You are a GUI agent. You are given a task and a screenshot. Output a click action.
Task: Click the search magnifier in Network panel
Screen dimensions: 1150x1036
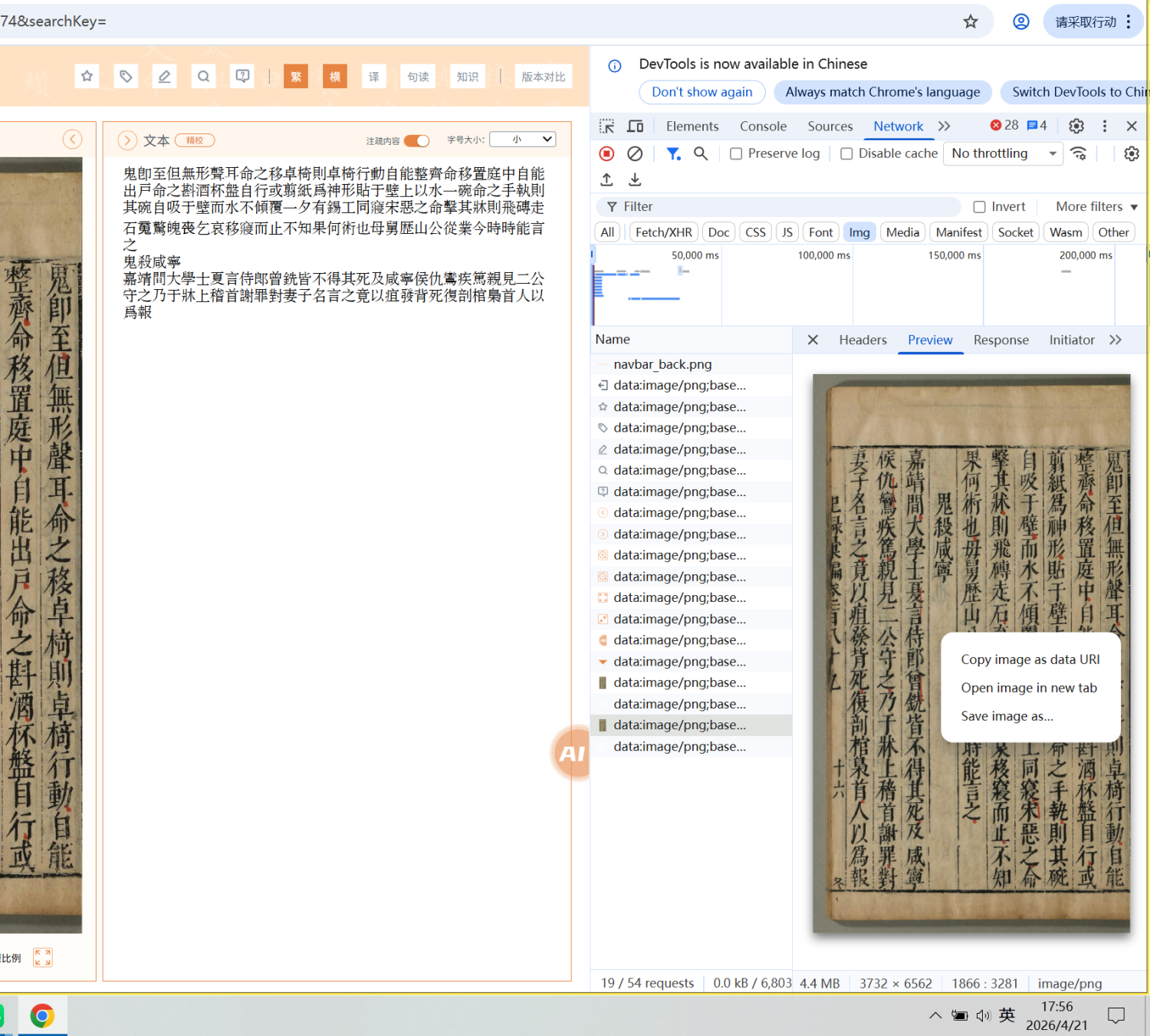click(701, 153)
